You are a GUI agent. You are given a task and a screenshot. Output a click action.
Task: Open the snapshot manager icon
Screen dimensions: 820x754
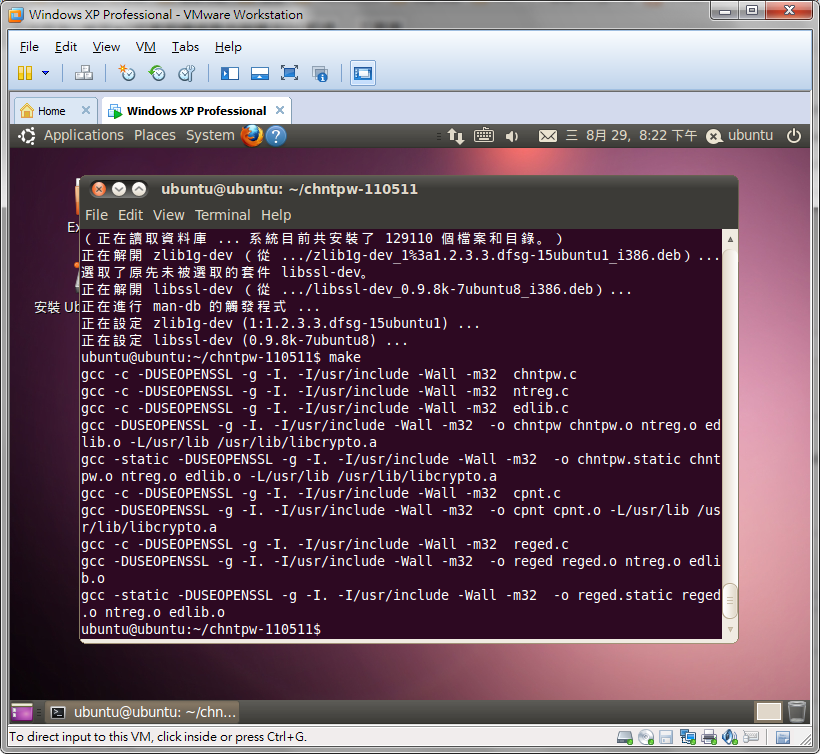pyautogui.click(x=186, y=73)
